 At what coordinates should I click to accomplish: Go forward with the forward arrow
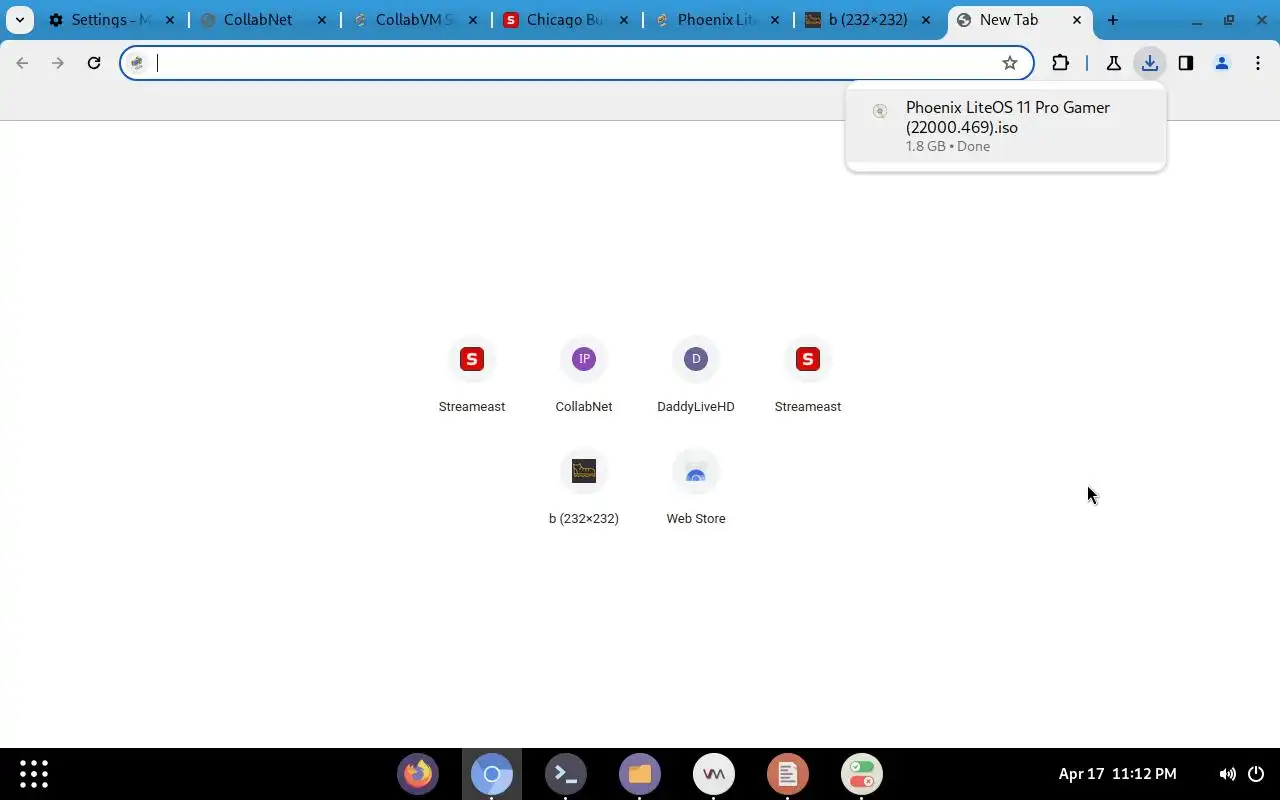tap(58, 63)
